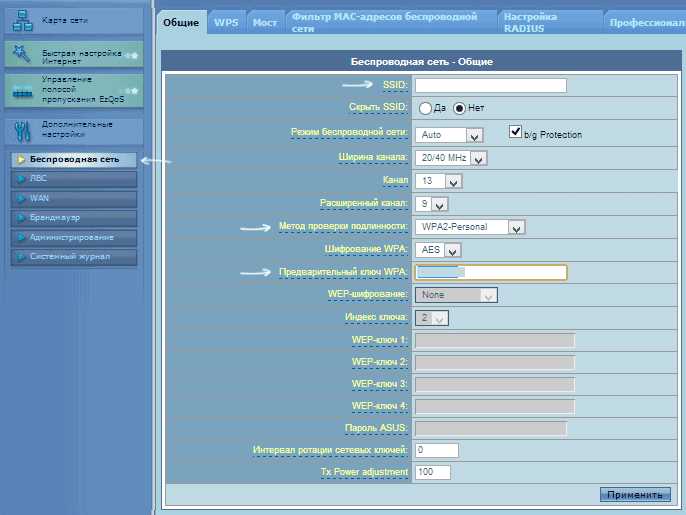Open the Network Map (Карта сети) icon
The image size is (686, 515).
22,21
